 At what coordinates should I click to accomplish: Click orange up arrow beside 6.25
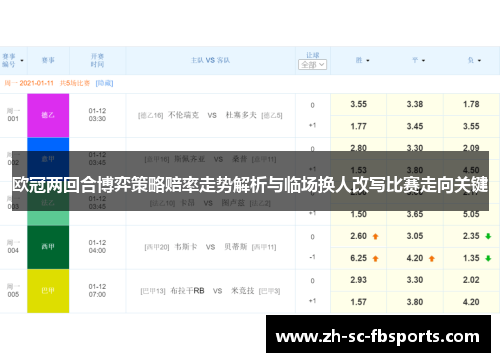pos(375,258)
